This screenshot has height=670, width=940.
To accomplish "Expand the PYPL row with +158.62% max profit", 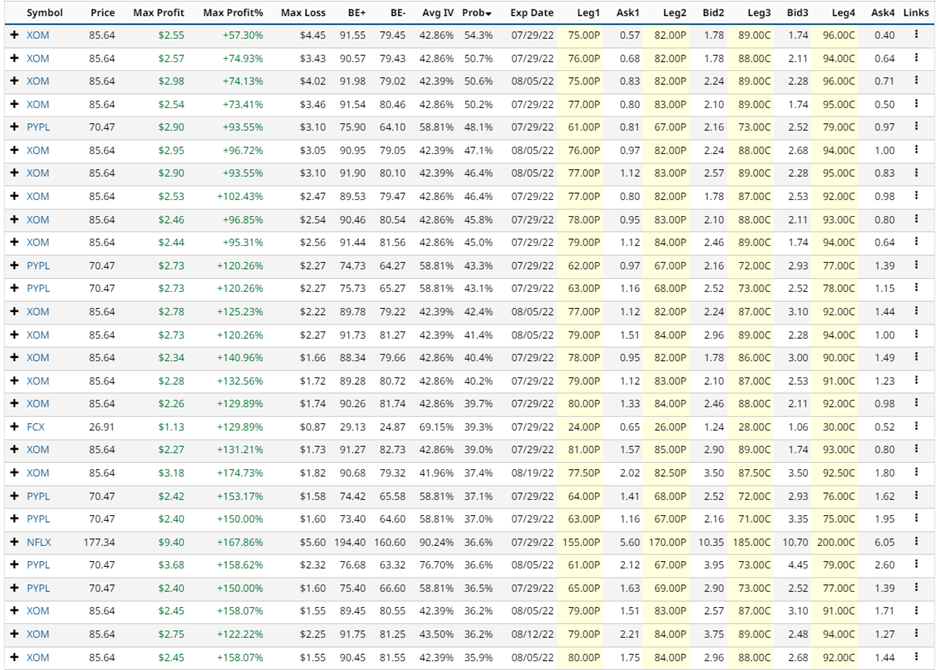I will (14, 565).
